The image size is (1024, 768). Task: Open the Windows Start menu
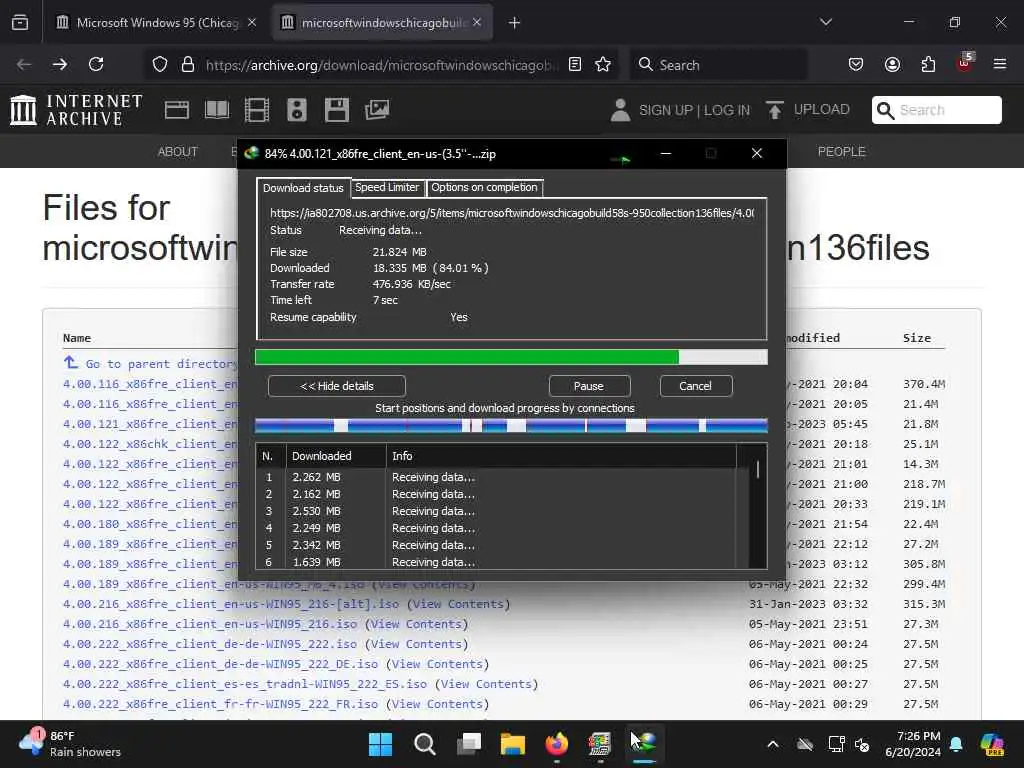[x=381, y=744]
